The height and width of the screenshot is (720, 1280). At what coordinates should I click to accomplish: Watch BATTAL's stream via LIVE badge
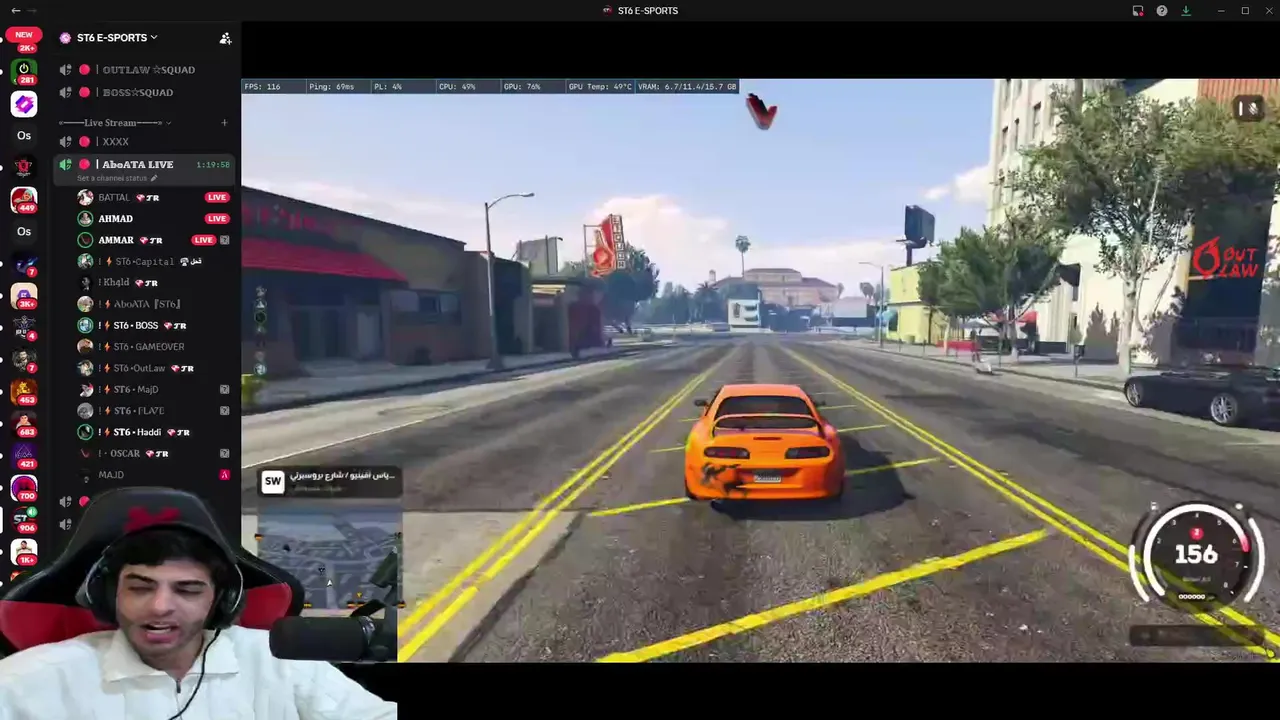coord(216,197)
